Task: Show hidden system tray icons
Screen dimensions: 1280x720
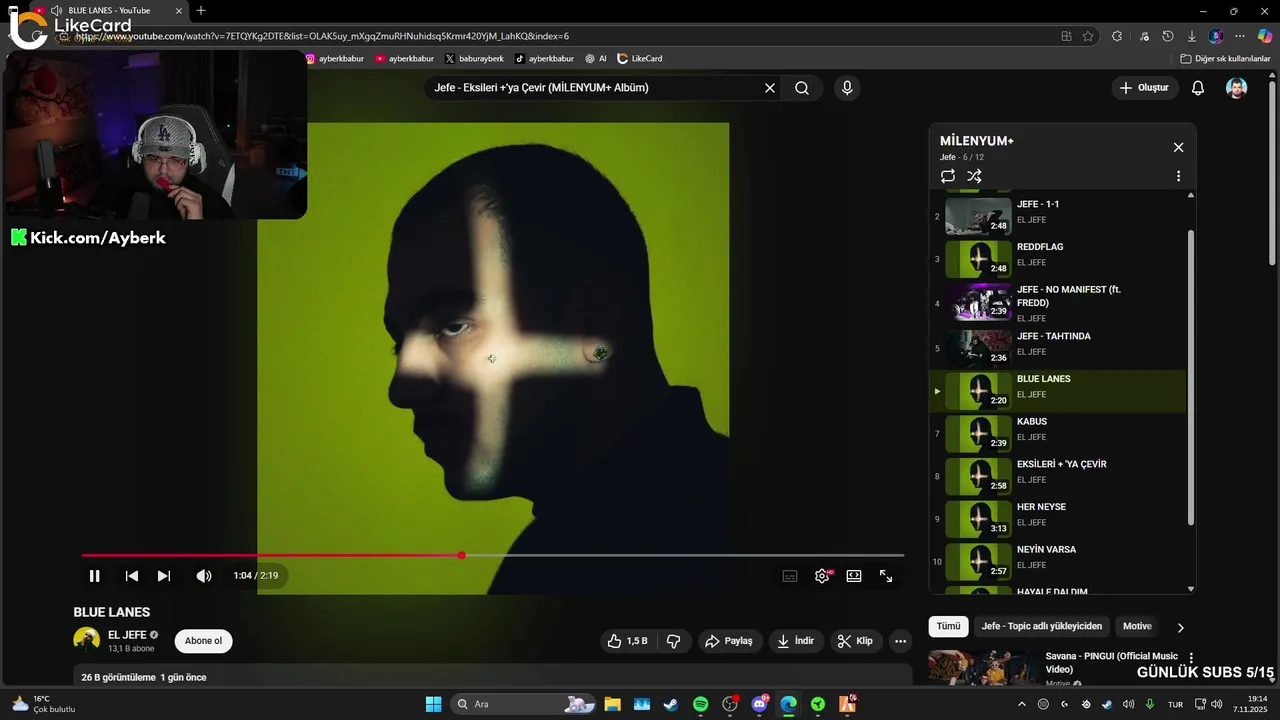Action: [x=1021, y=704]
